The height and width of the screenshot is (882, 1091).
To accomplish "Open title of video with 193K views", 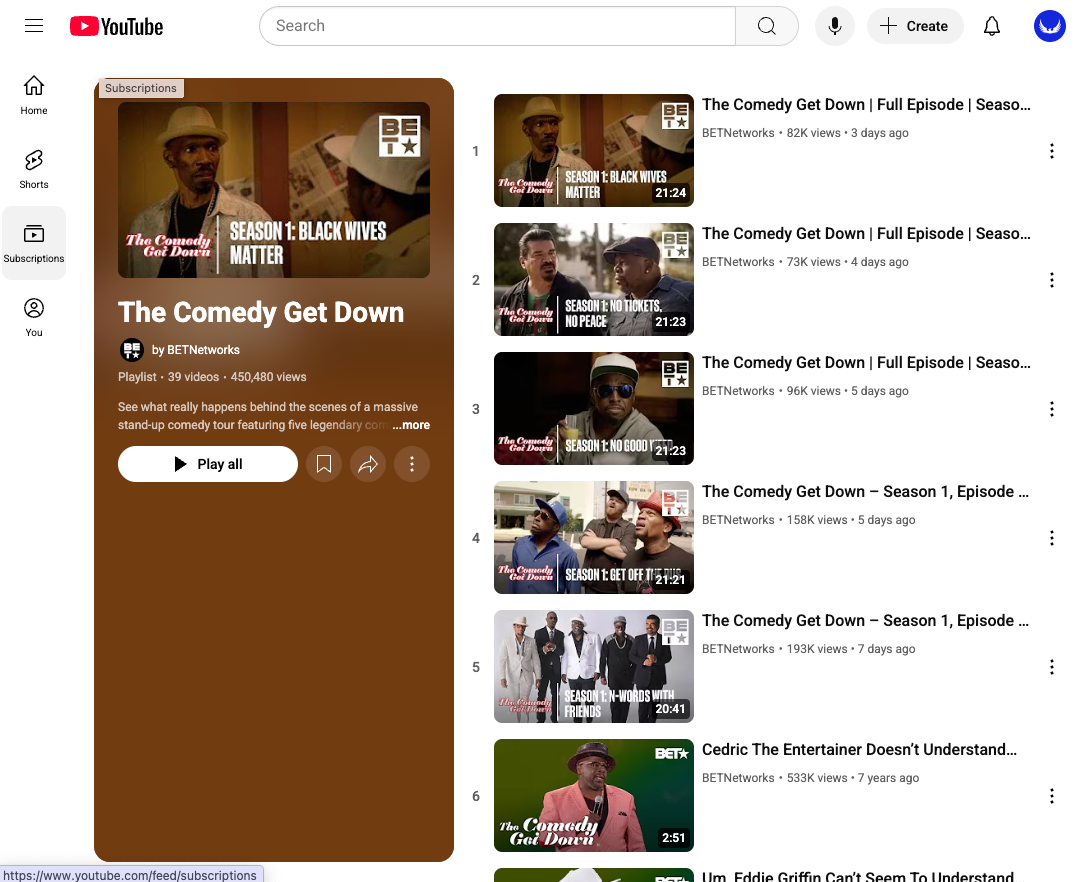I will (865, 620).
